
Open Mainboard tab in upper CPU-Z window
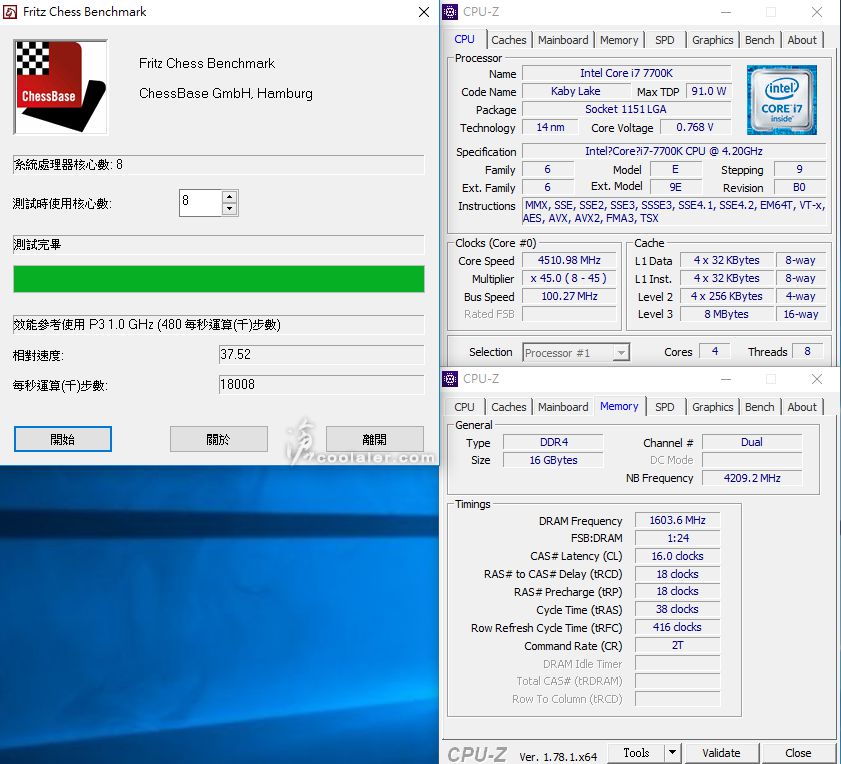pyautogui.click(x=563, y=40)
